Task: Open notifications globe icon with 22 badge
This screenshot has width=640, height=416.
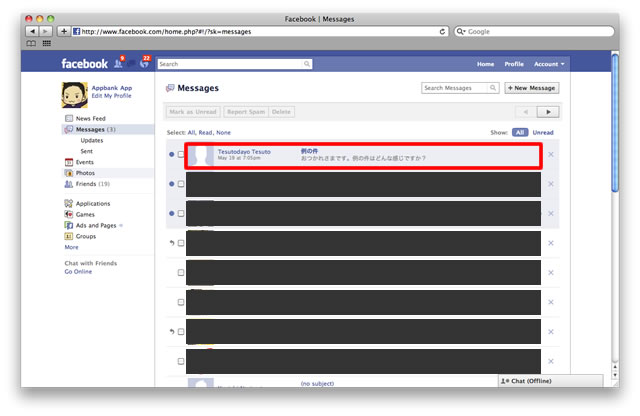Action: [144, 63]
